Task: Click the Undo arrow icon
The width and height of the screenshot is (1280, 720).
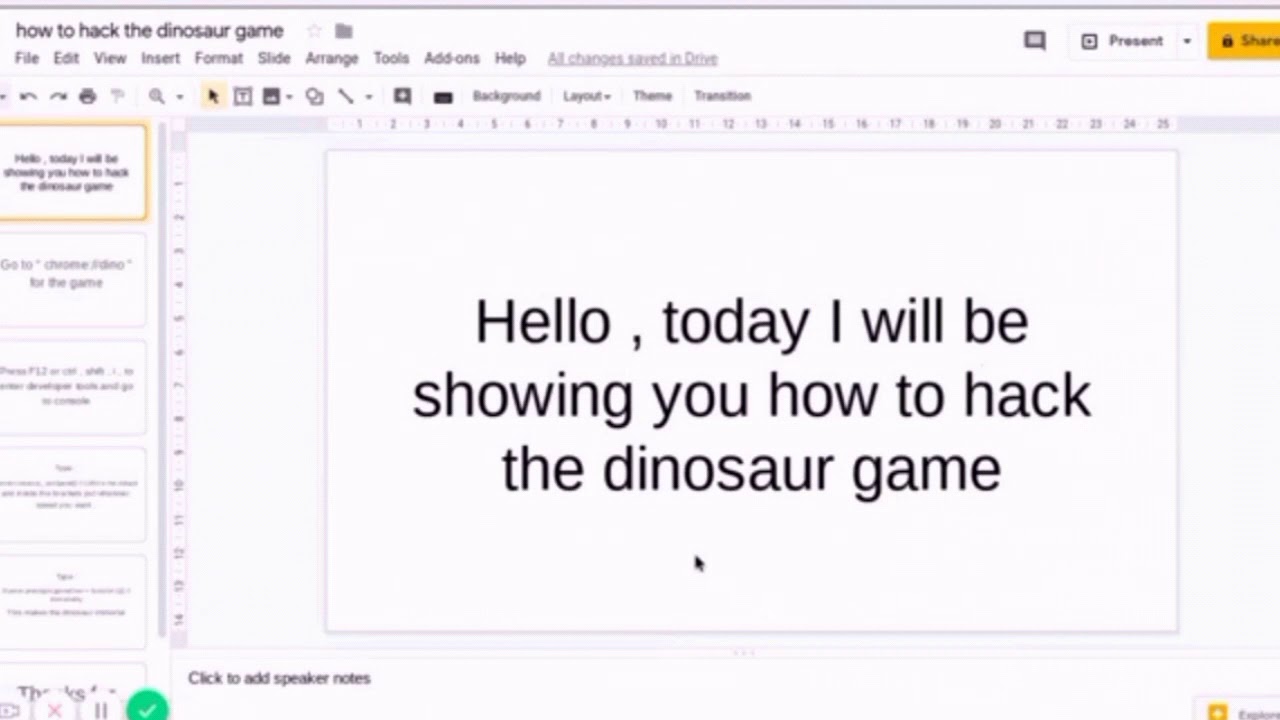Action: (28, 96)
